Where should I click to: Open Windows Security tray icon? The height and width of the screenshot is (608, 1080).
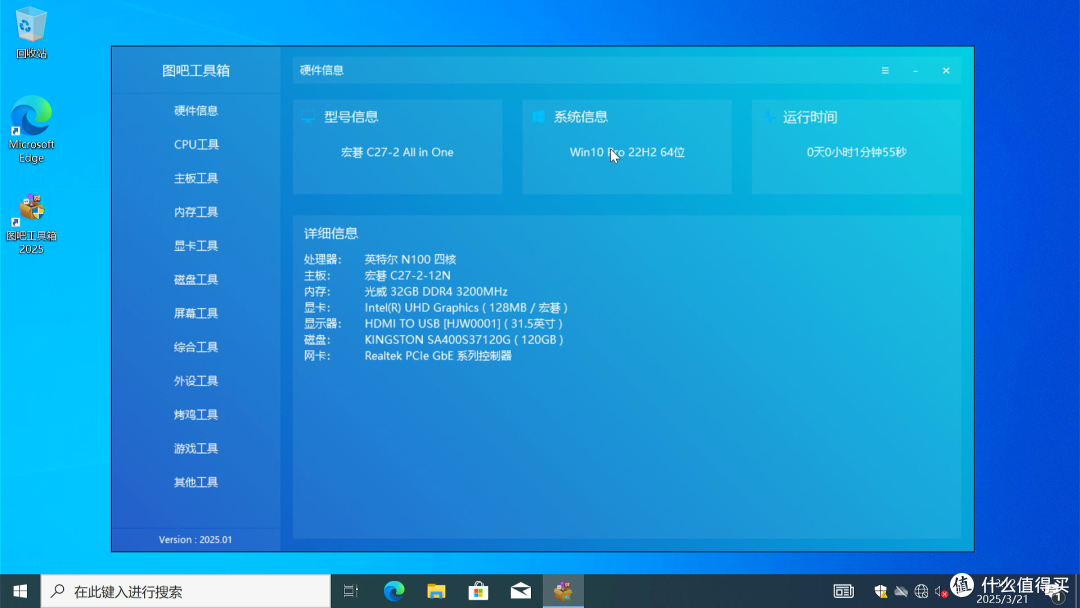pos(880,591)
